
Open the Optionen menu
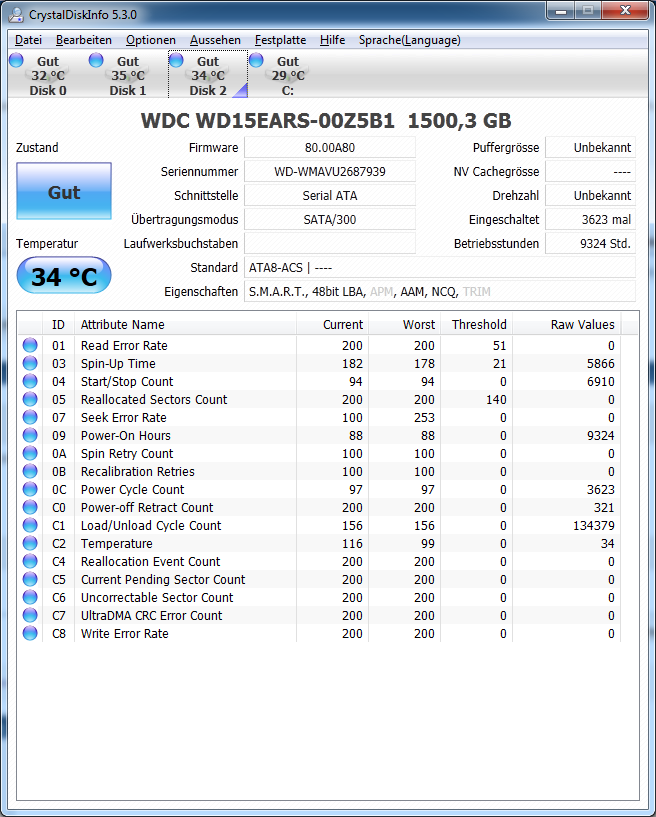tap(151, 40)
